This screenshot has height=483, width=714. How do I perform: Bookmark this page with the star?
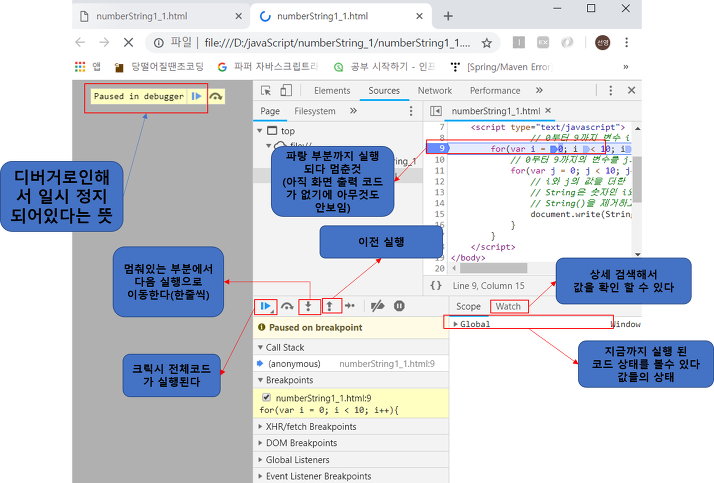pyautogui.click(x=487, y=43)
